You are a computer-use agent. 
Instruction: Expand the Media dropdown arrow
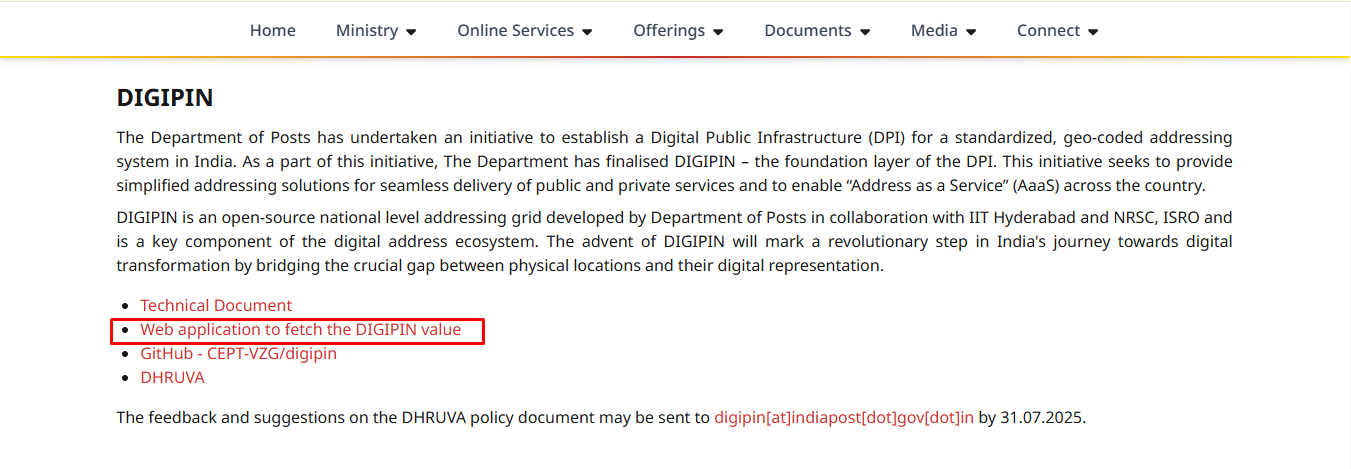pyautogui.click(x=971, y=32)
